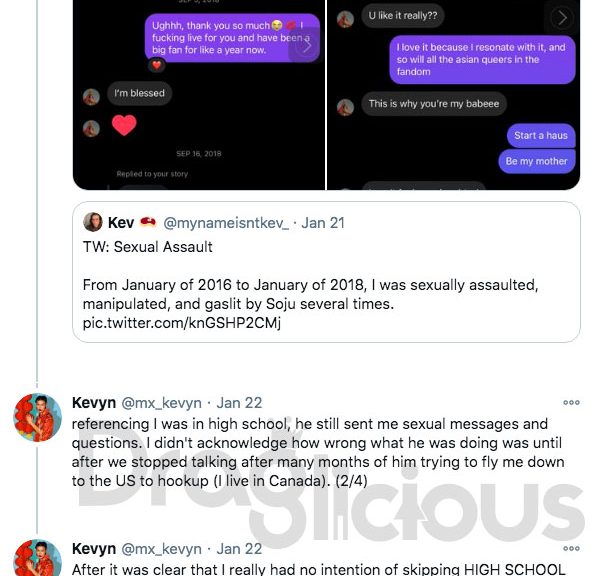Open right Instagram DM screenshot image

coord(453,95)
